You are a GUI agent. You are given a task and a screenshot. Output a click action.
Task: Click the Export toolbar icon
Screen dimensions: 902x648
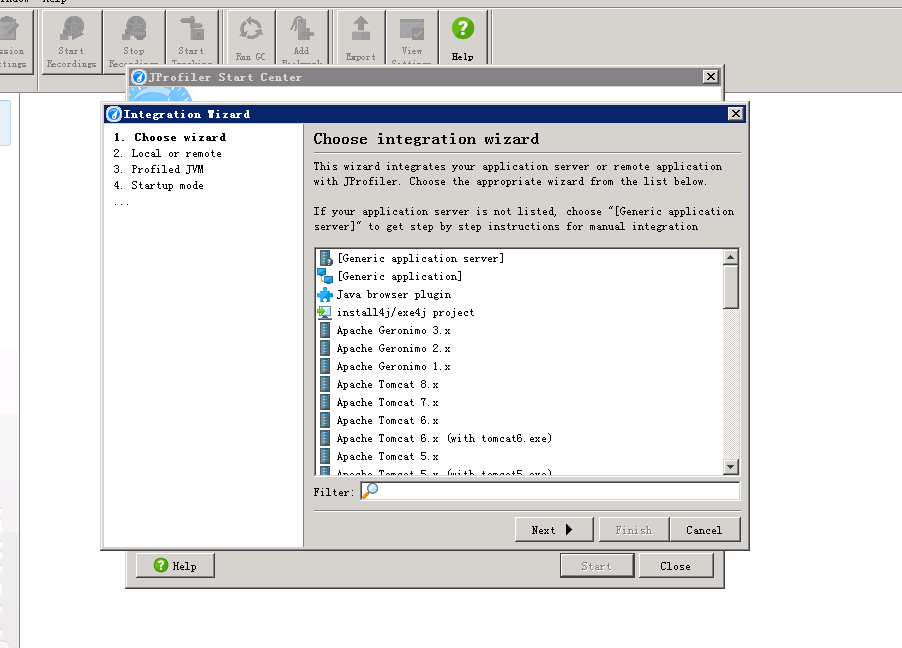tap(361, 29)
